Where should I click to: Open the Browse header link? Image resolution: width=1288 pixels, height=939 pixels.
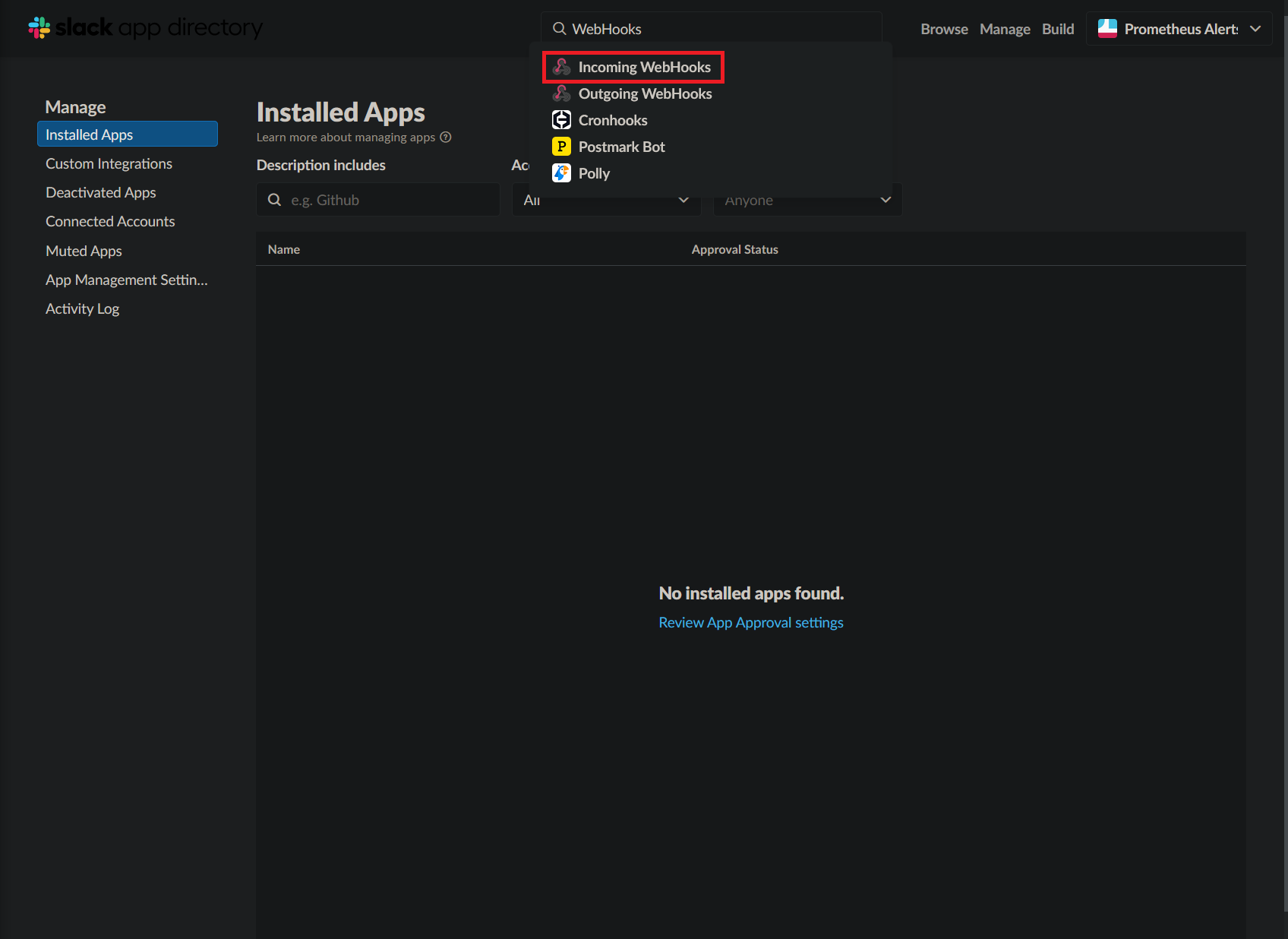click(944, 29)
